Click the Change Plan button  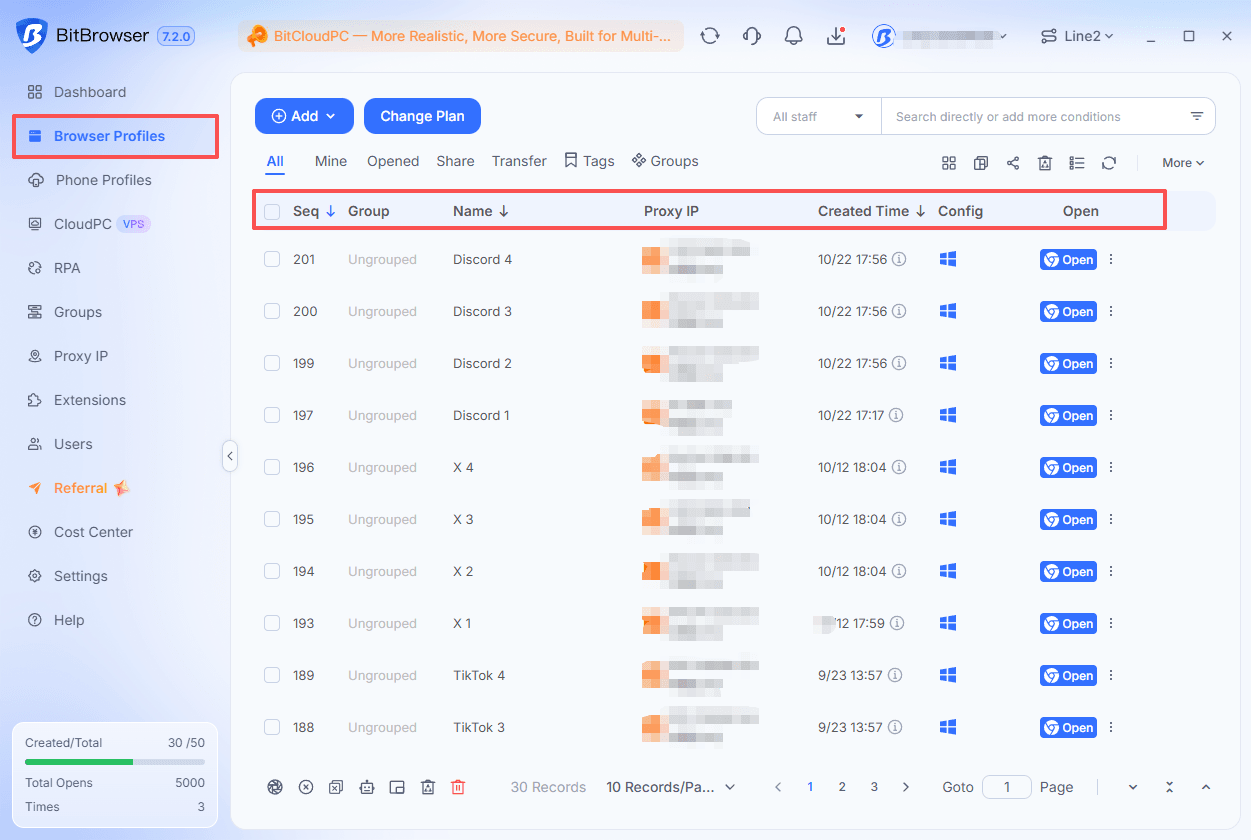pos(422,116)
